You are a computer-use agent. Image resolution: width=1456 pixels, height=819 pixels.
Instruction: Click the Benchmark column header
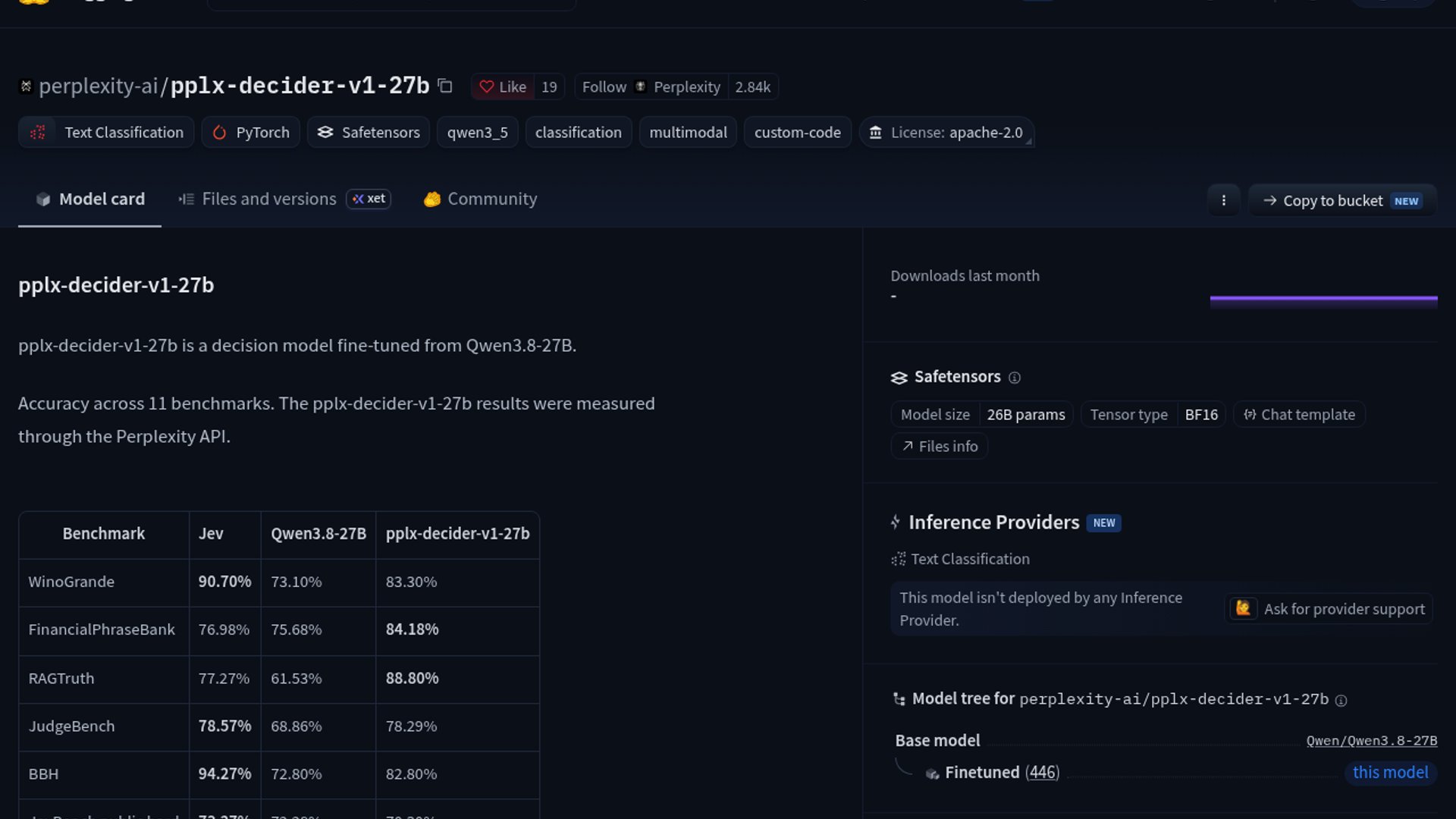tap(104, 534)
